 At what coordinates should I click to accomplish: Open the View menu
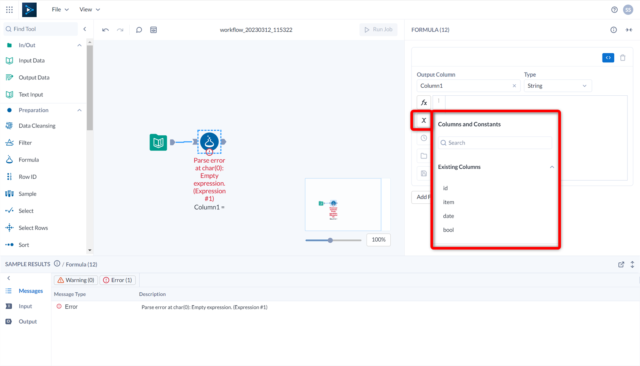tap(89, 9)
